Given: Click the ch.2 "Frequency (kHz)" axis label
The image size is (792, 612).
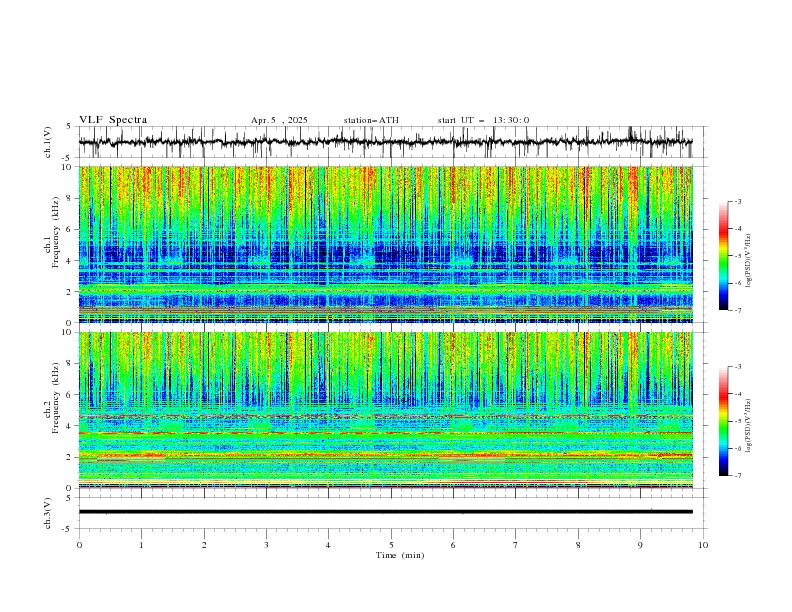Looking at the screenshot, I should [57, 398].
